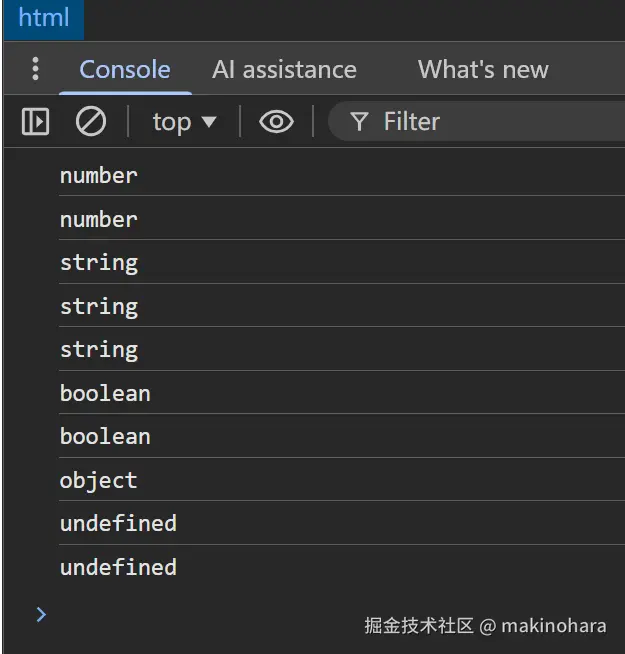This screenshot has width=625, height=654.
Task: Switch to the Console tab
Action: pos(125,69)
